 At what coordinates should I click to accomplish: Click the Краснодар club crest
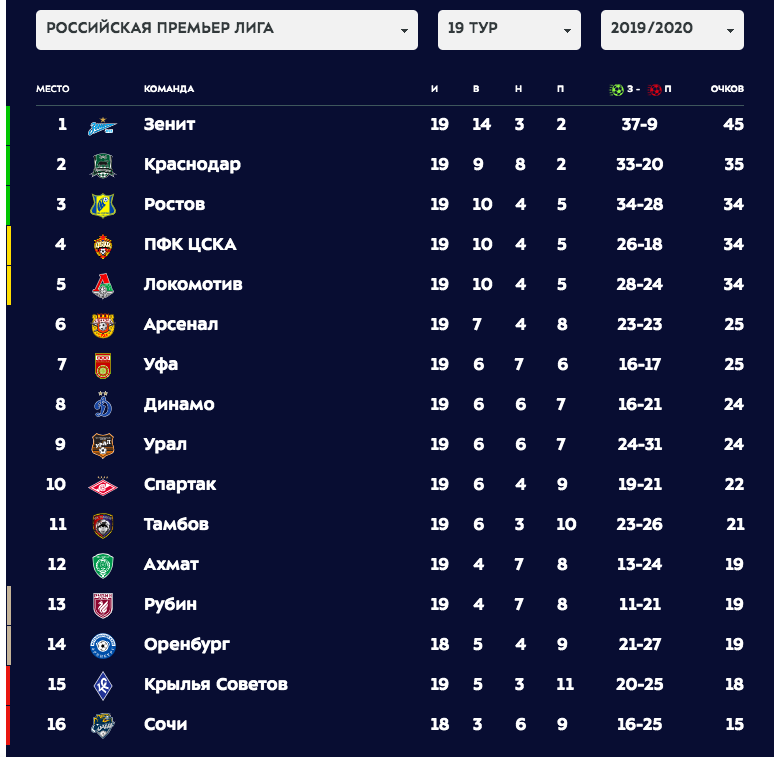click(103, 165)
